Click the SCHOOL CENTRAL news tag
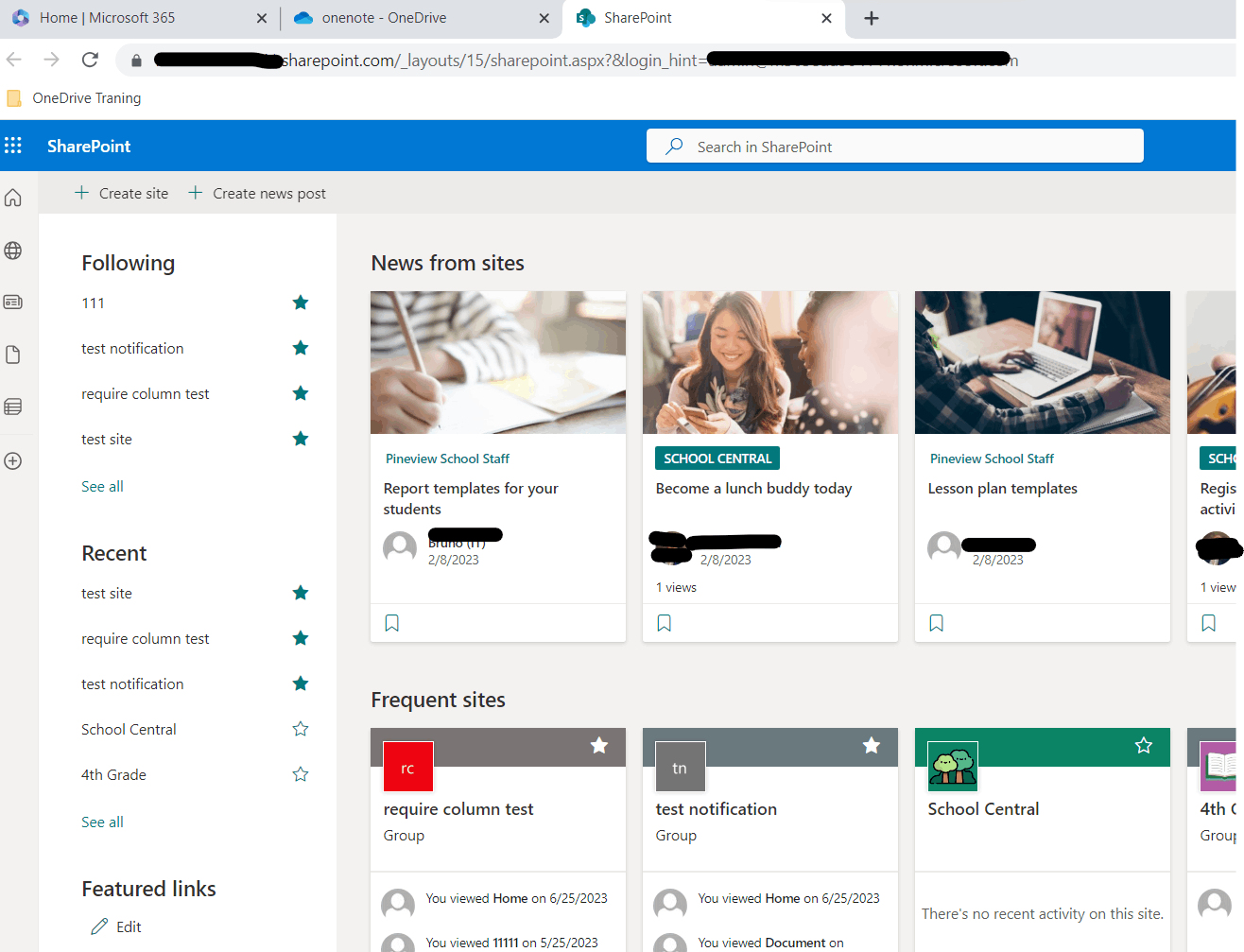Viewport: 1244px width, 952px height. 717,459
